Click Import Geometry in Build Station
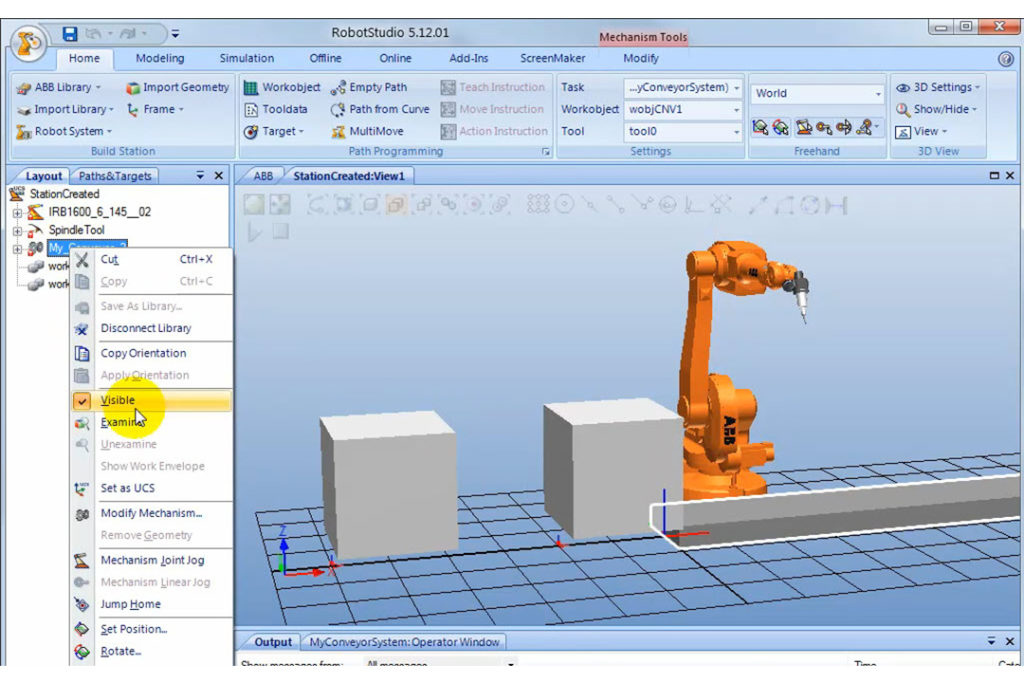 (177, 87)
